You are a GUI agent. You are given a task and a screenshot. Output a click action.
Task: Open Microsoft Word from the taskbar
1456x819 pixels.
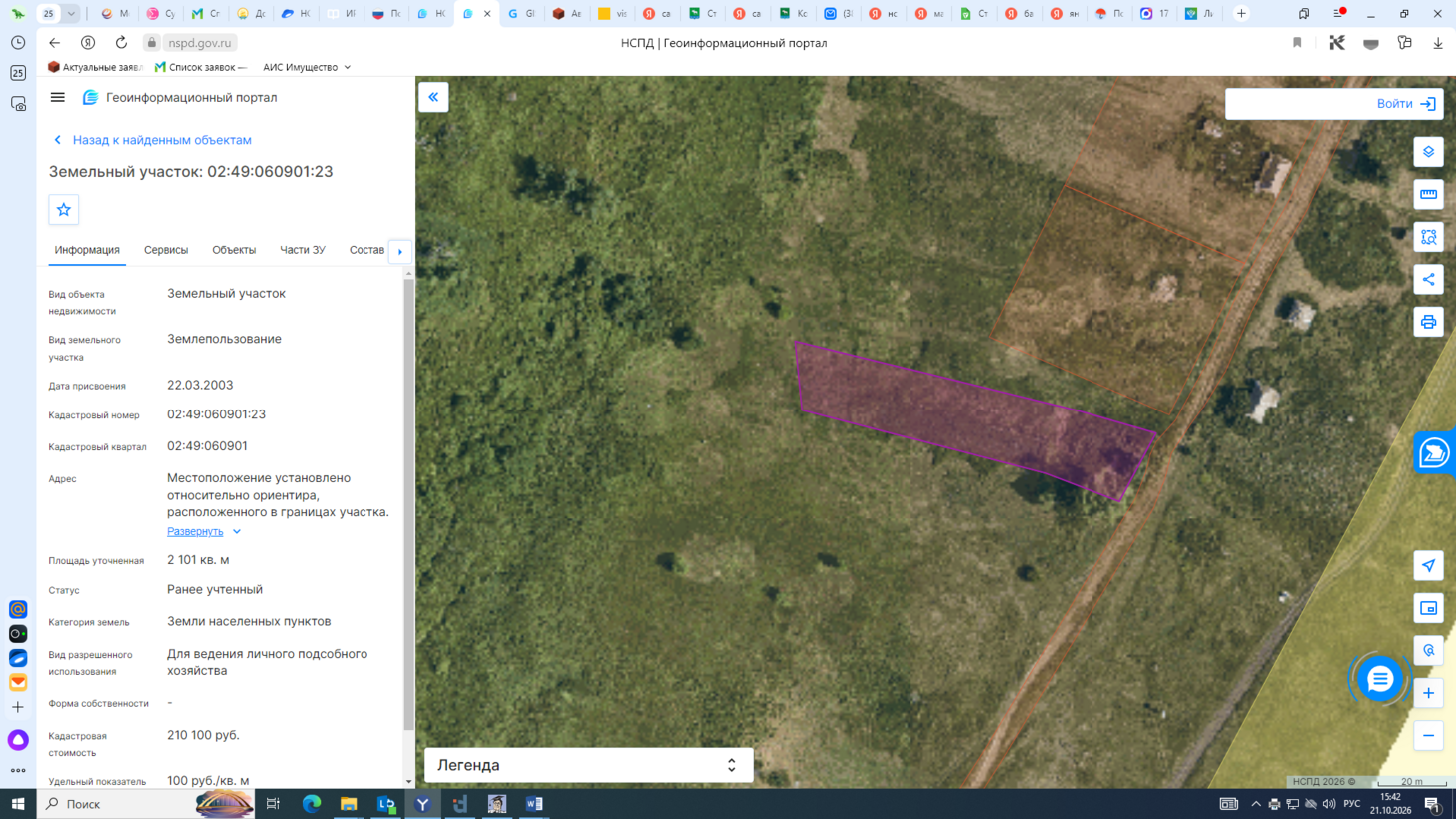(x=534, y=804)
